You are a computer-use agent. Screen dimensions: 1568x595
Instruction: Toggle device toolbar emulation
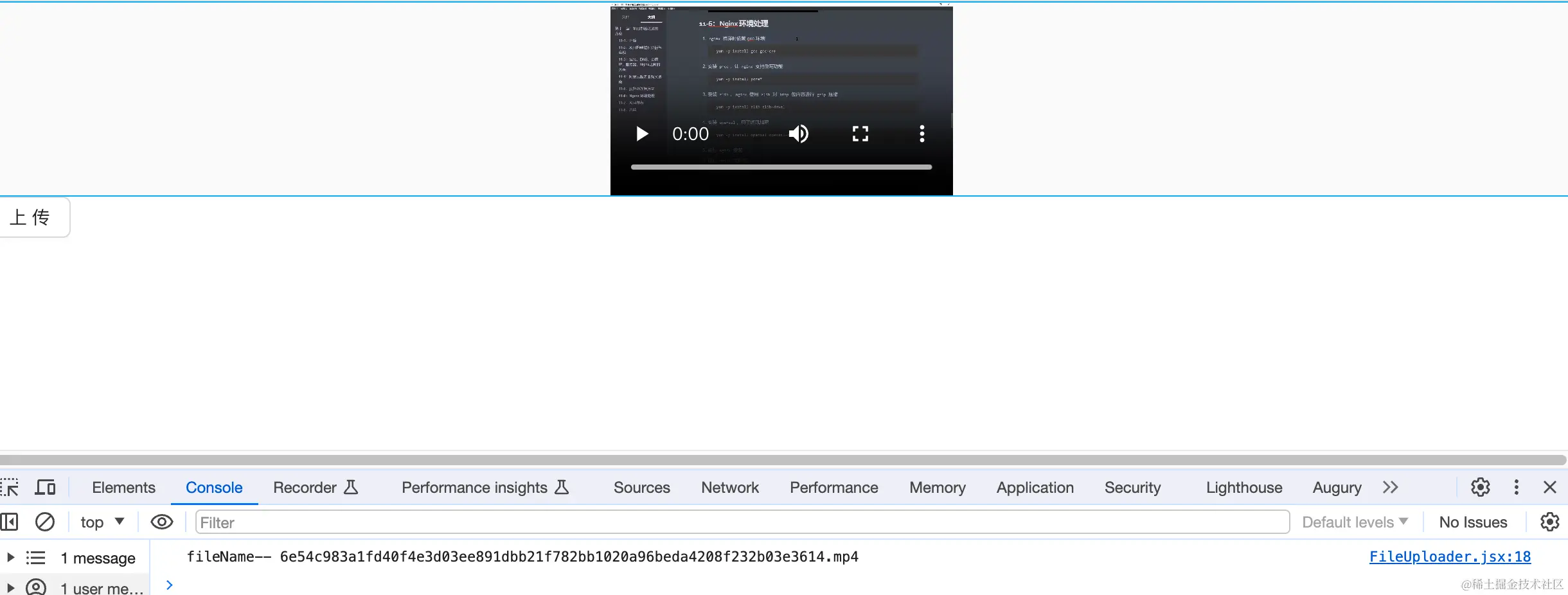coord(45,488)
